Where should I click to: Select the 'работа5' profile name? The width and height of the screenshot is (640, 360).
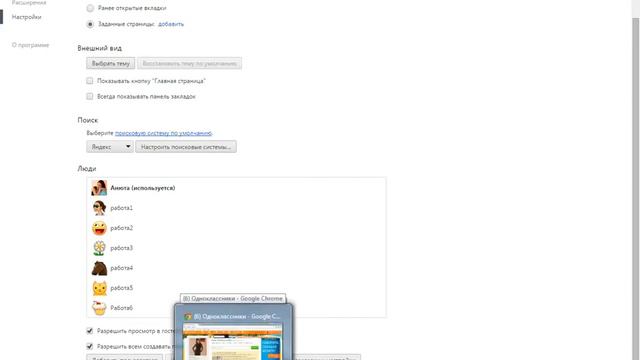tap(122, 288)
